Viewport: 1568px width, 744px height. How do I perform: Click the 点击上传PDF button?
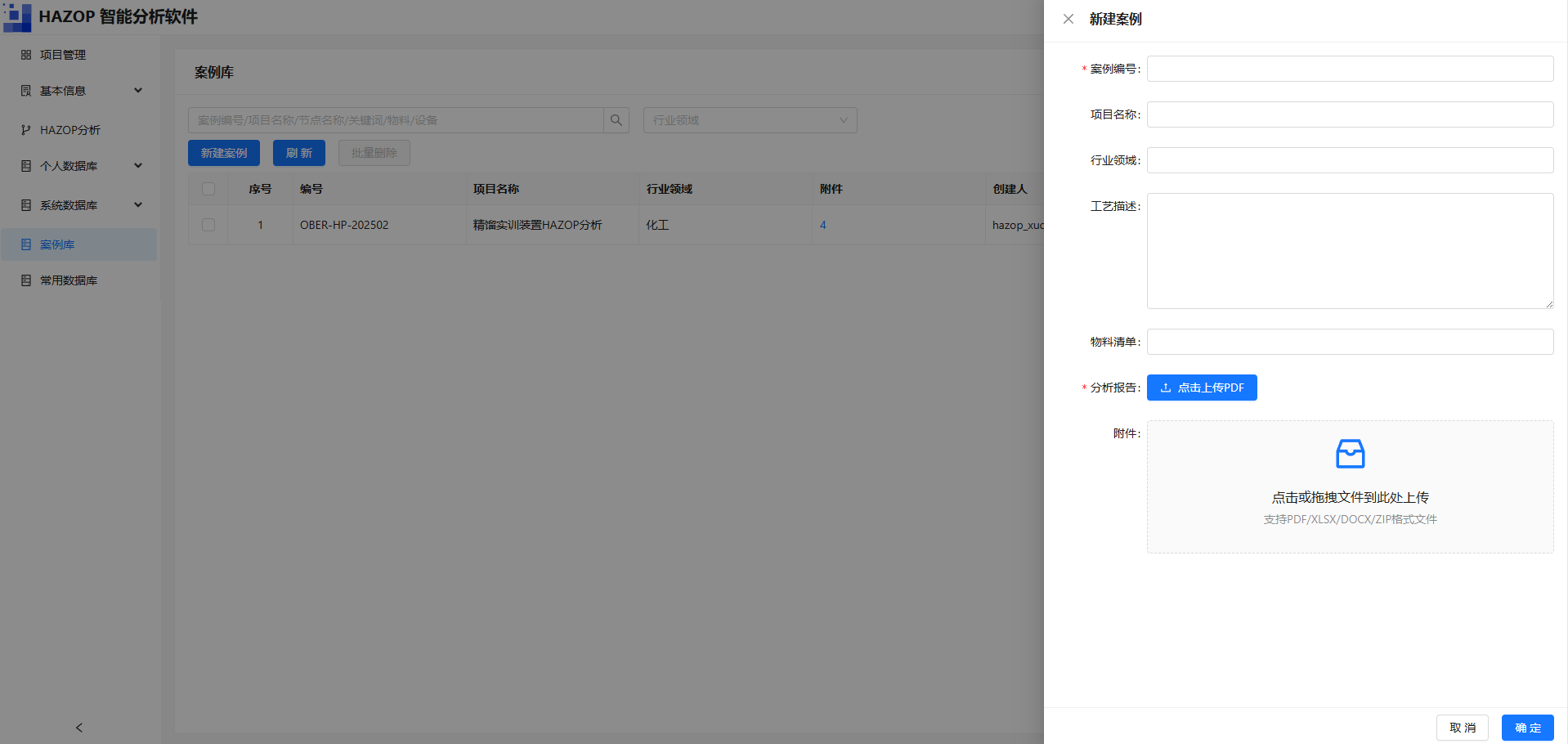point(1202,388)
